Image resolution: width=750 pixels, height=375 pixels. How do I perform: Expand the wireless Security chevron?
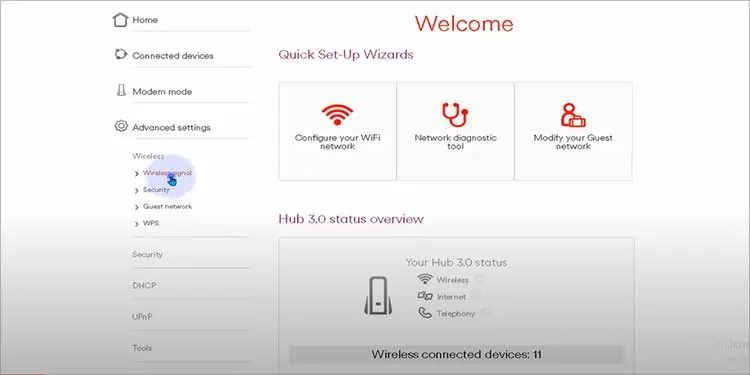pos(137,190)
